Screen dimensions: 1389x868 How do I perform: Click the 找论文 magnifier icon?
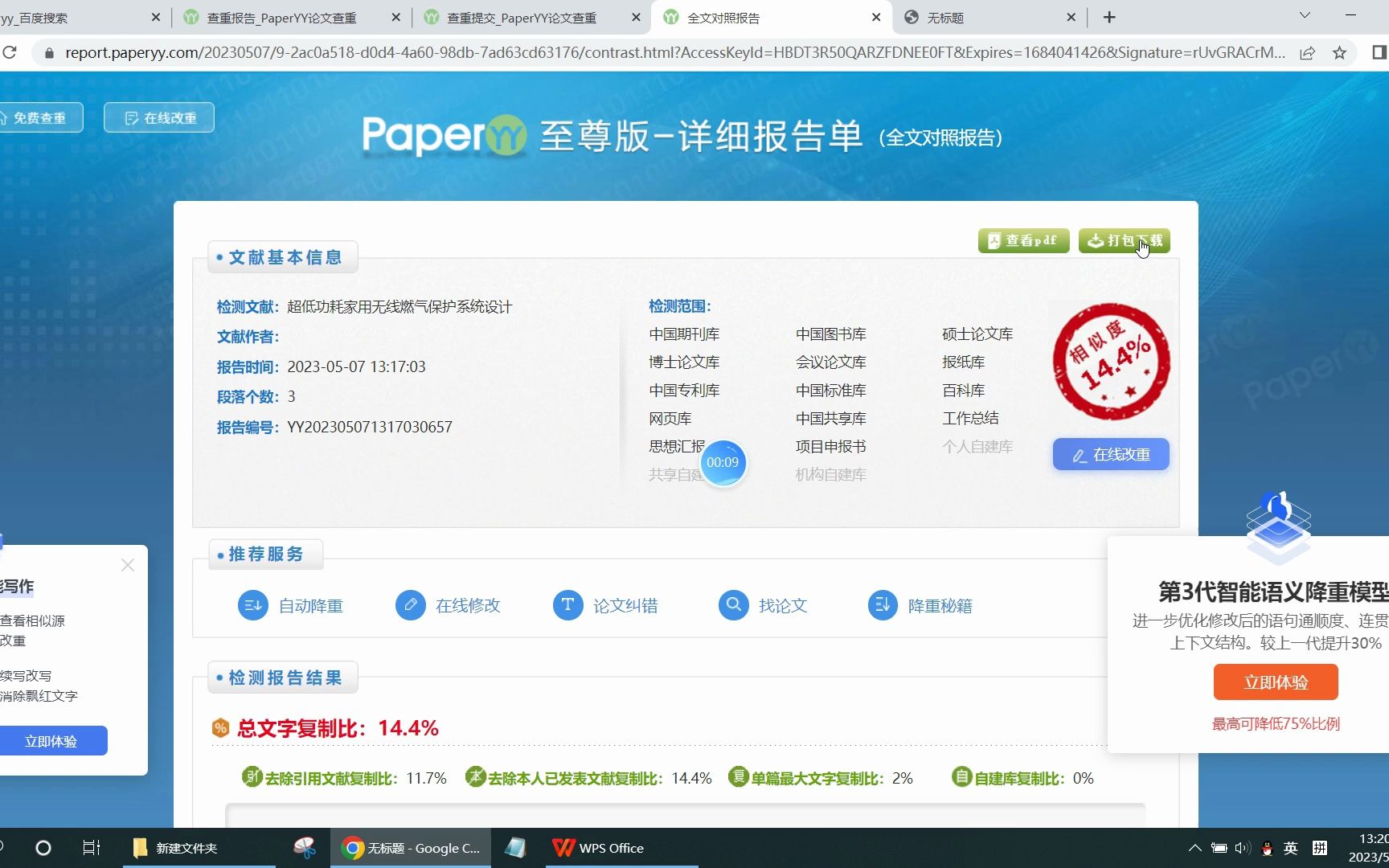pos(733,605)
